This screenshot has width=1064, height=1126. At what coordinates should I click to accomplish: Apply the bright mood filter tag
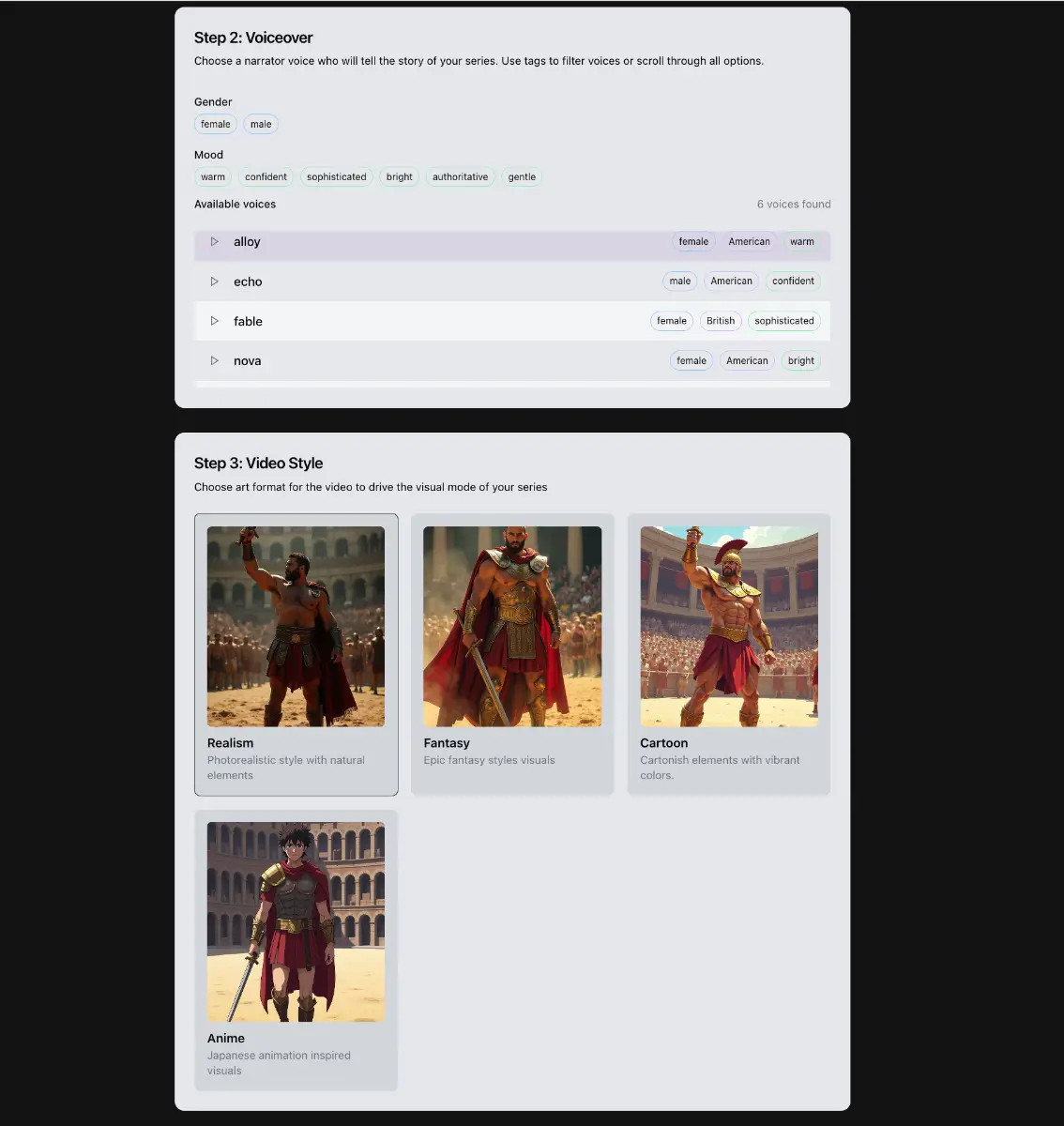(399, 177)
